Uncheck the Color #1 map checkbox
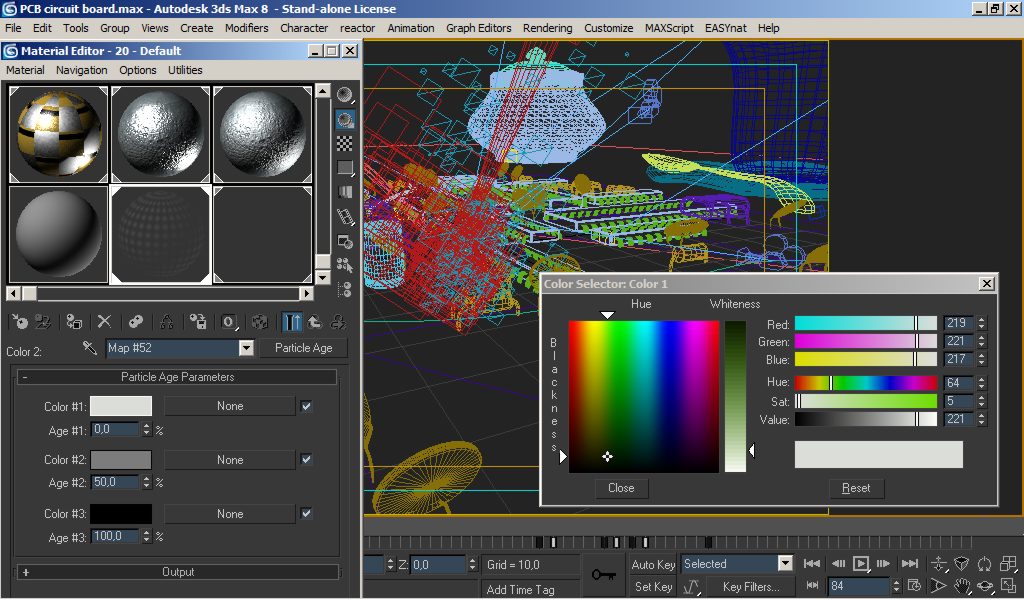Image resolution: width=1024 pixels, height=600 pixels. 306,406
